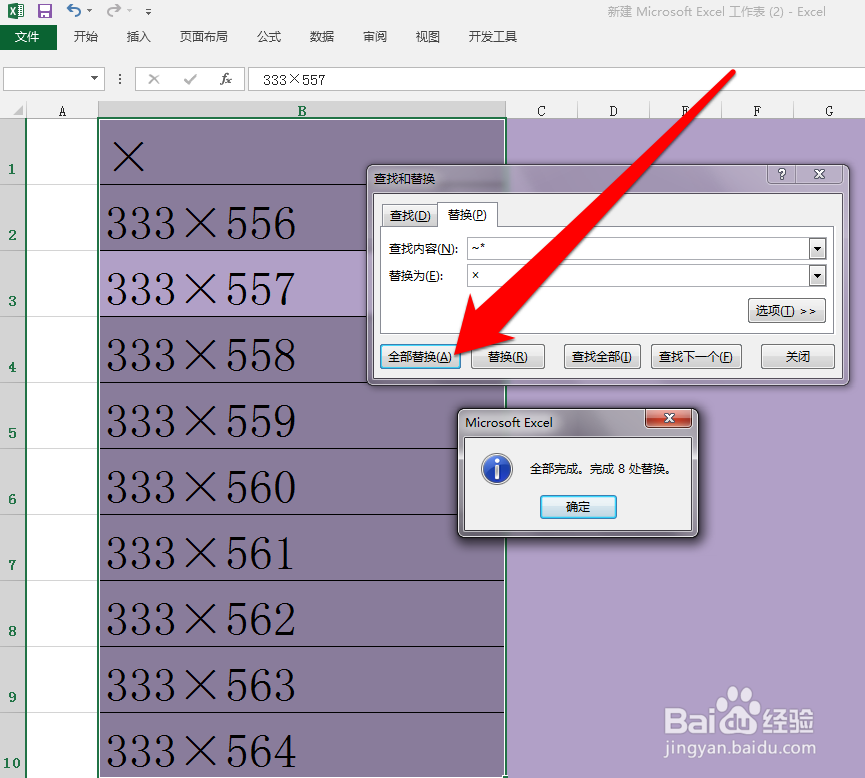Click the row 5 header
The height and width of the screenshot is (778, 865).
pos(11,431)
